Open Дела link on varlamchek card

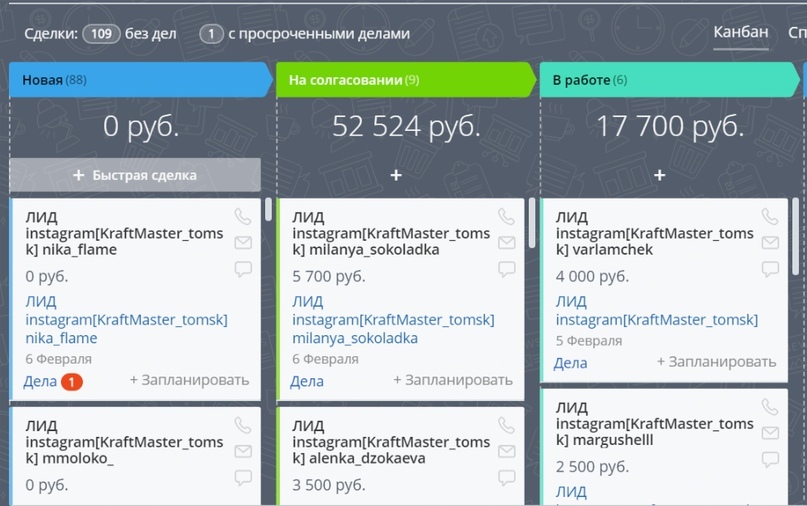coord(570,363)
